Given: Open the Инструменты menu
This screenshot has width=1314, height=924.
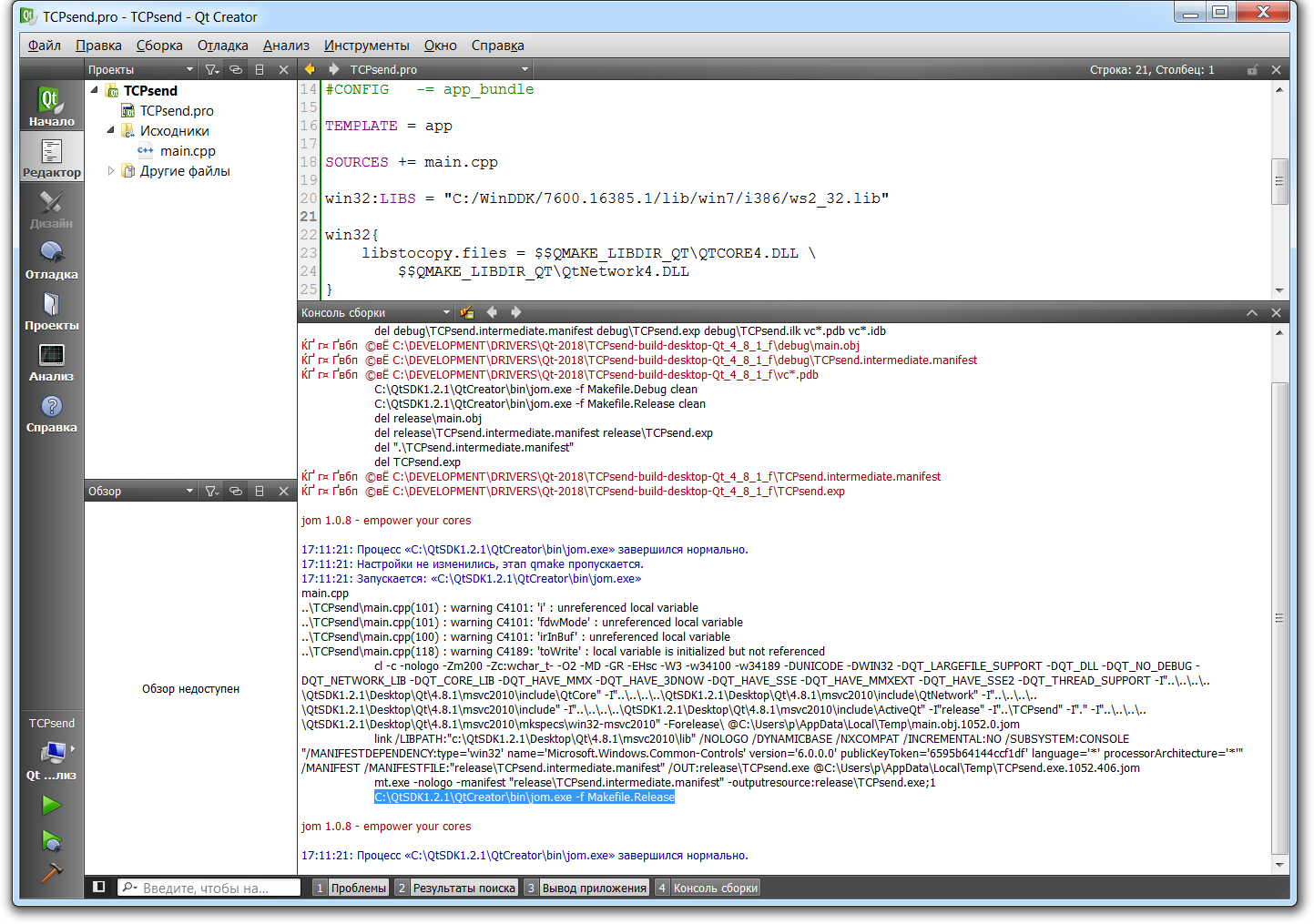Looking at the screenshot, I should coord(366,46).
